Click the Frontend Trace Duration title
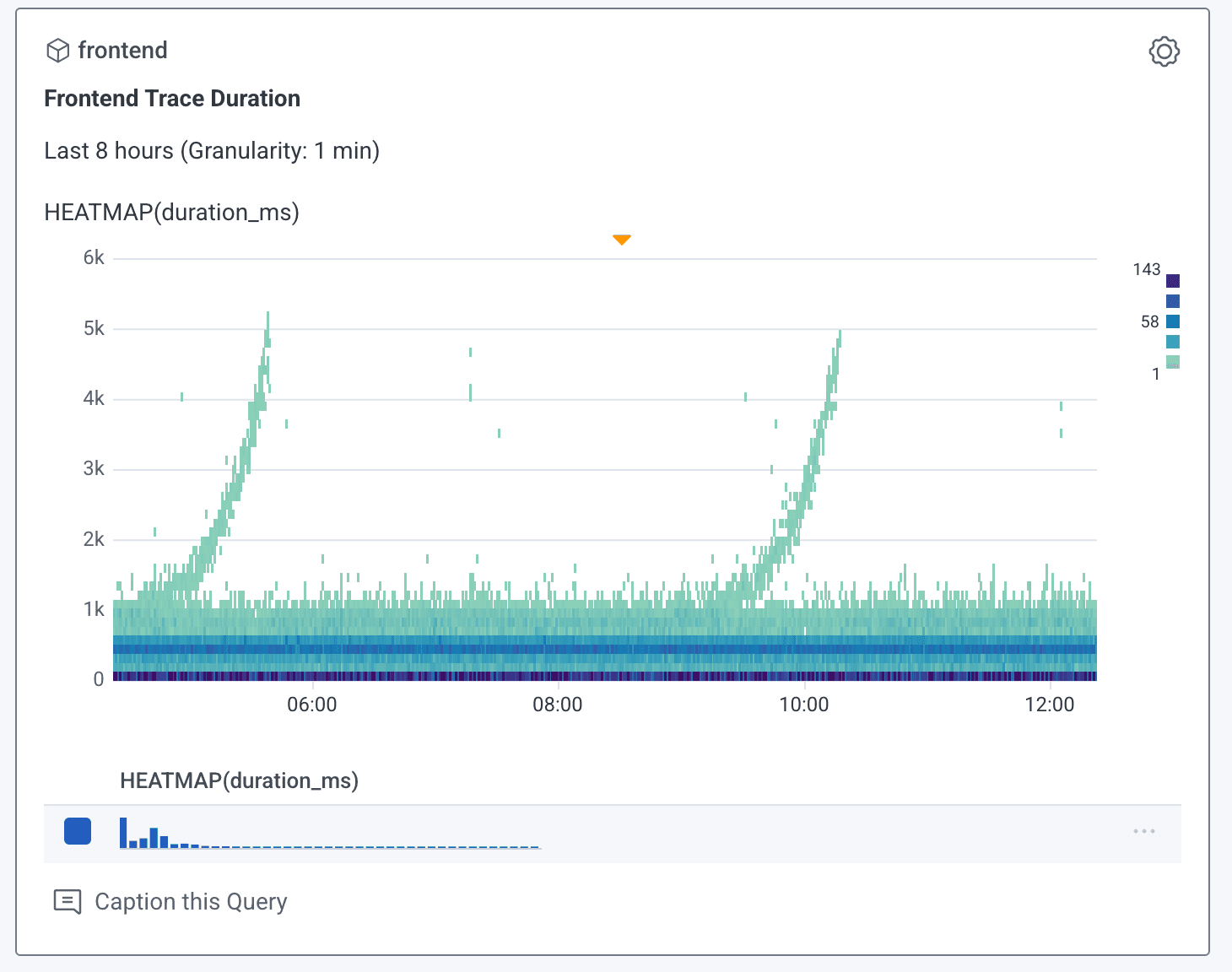Viewport: 1232px width, 972px height. [172, 99]
